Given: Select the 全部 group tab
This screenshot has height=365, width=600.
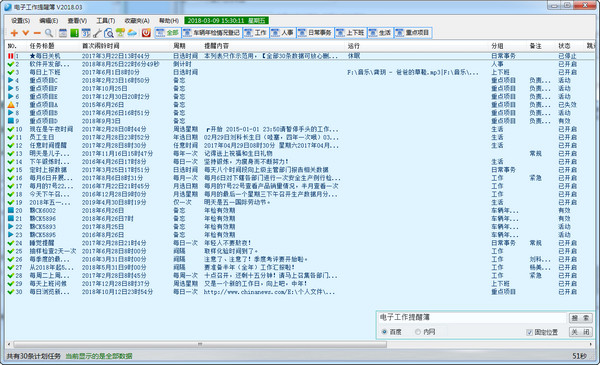Looking at the screenshot, I should click(x=168, y=33).
